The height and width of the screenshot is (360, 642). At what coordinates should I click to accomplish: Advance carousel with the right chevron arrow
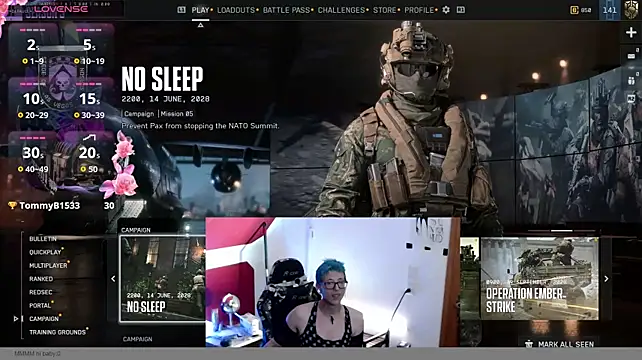[606, 278]
